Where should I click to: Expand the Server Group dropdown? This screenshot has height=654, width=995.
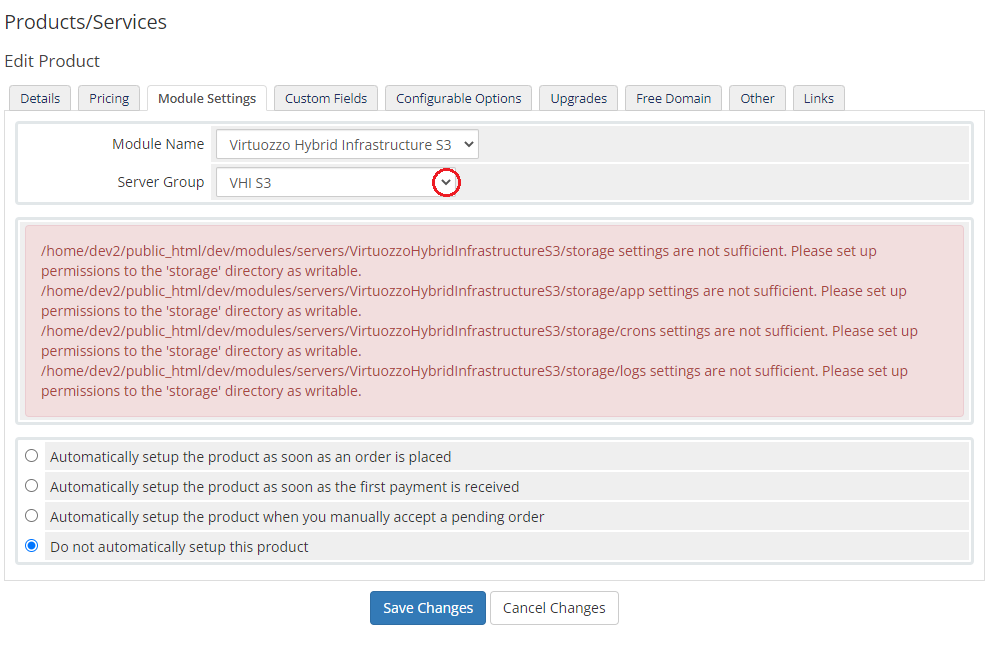(336, 183)
